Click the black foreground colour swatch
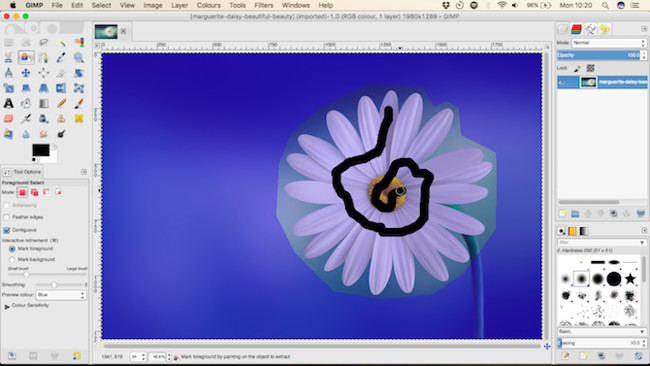 pyautogui.click(x=41, y=150)
